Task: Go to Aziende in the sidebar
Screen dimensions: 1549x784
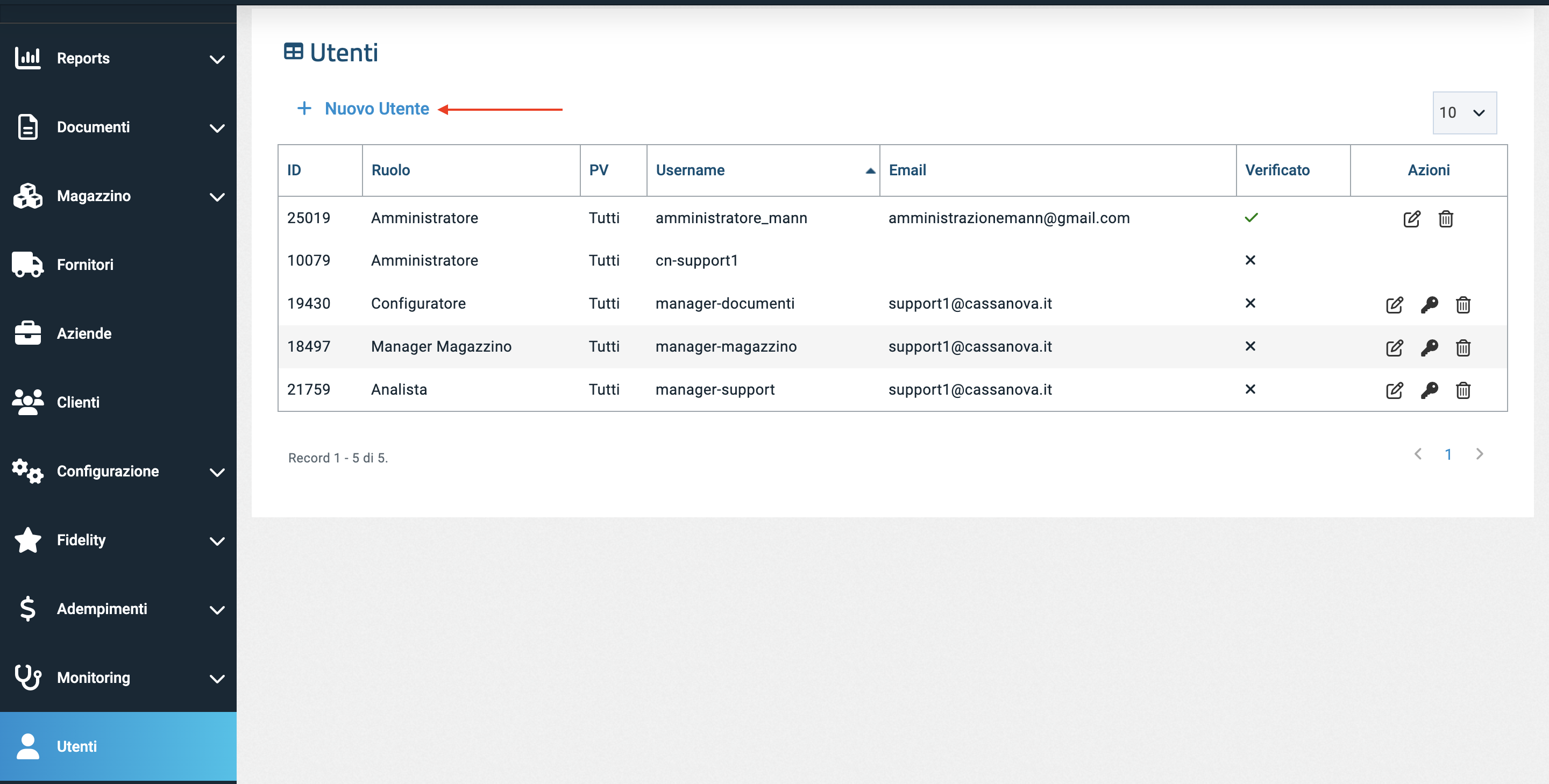Action: [x=83, y=334]
